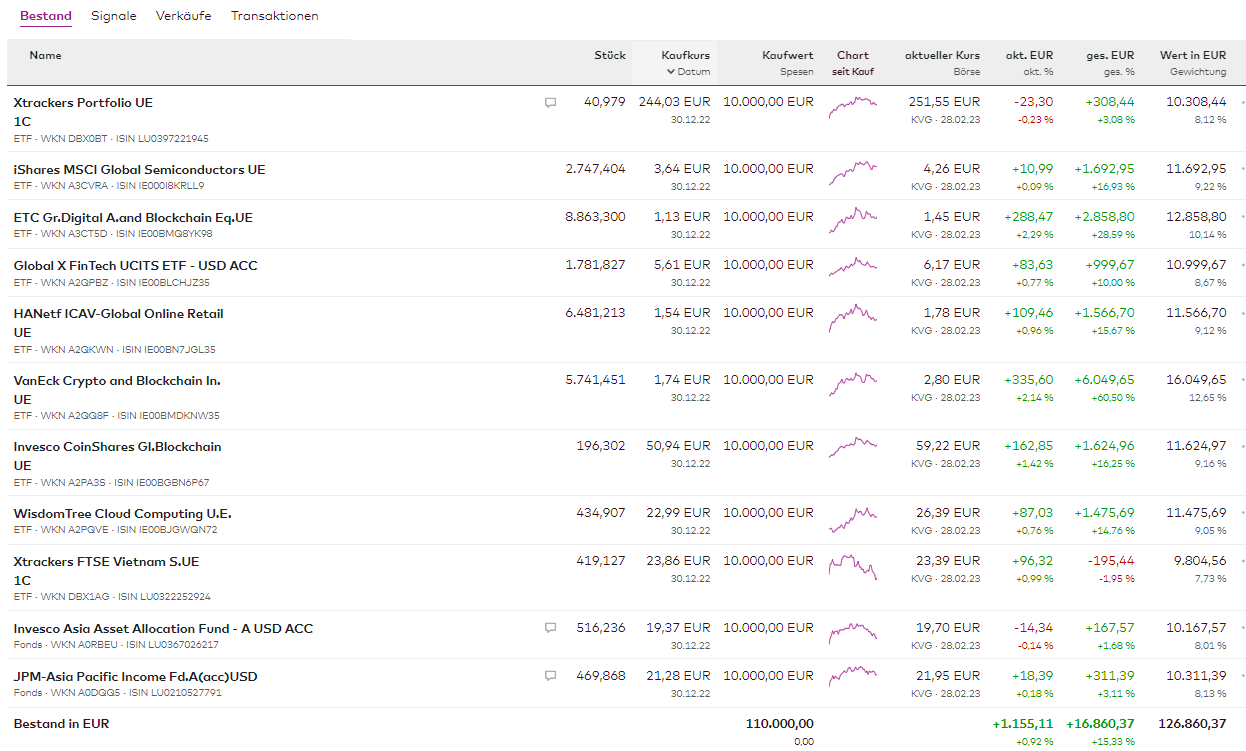Viewport: 1246px width, 751px height.
Task: Sort by the Wert in EUR column header
Action: pyautogui.click(x=1192, y=56)
